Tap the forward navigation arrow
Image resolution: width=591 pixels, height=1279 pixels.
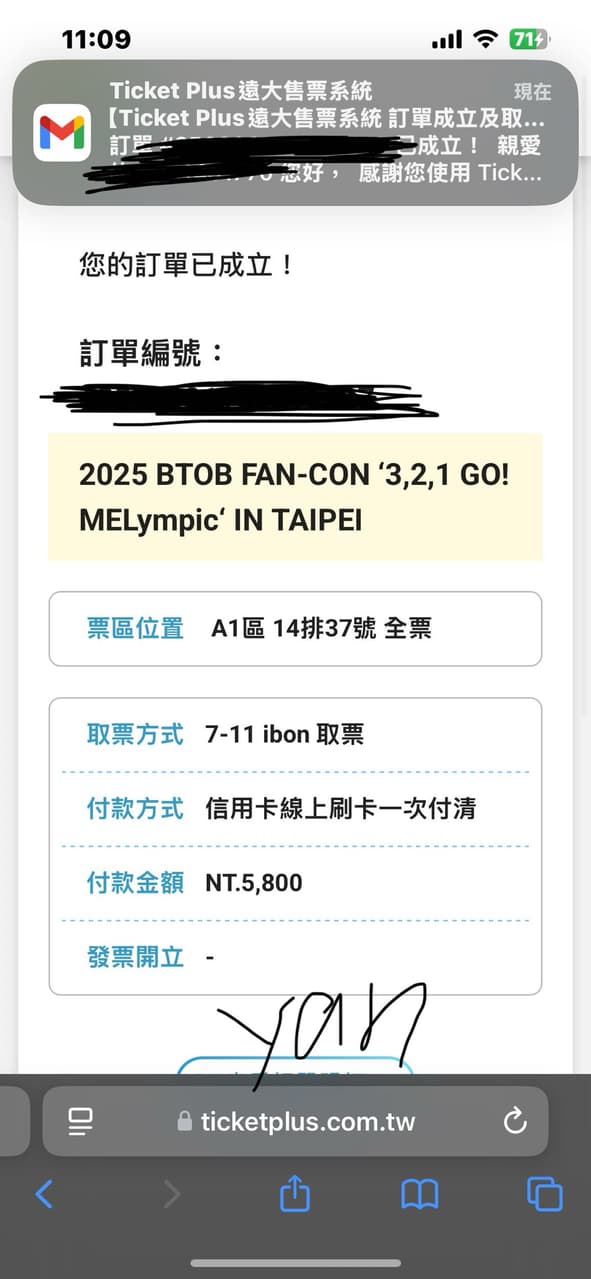(170, 1193)
